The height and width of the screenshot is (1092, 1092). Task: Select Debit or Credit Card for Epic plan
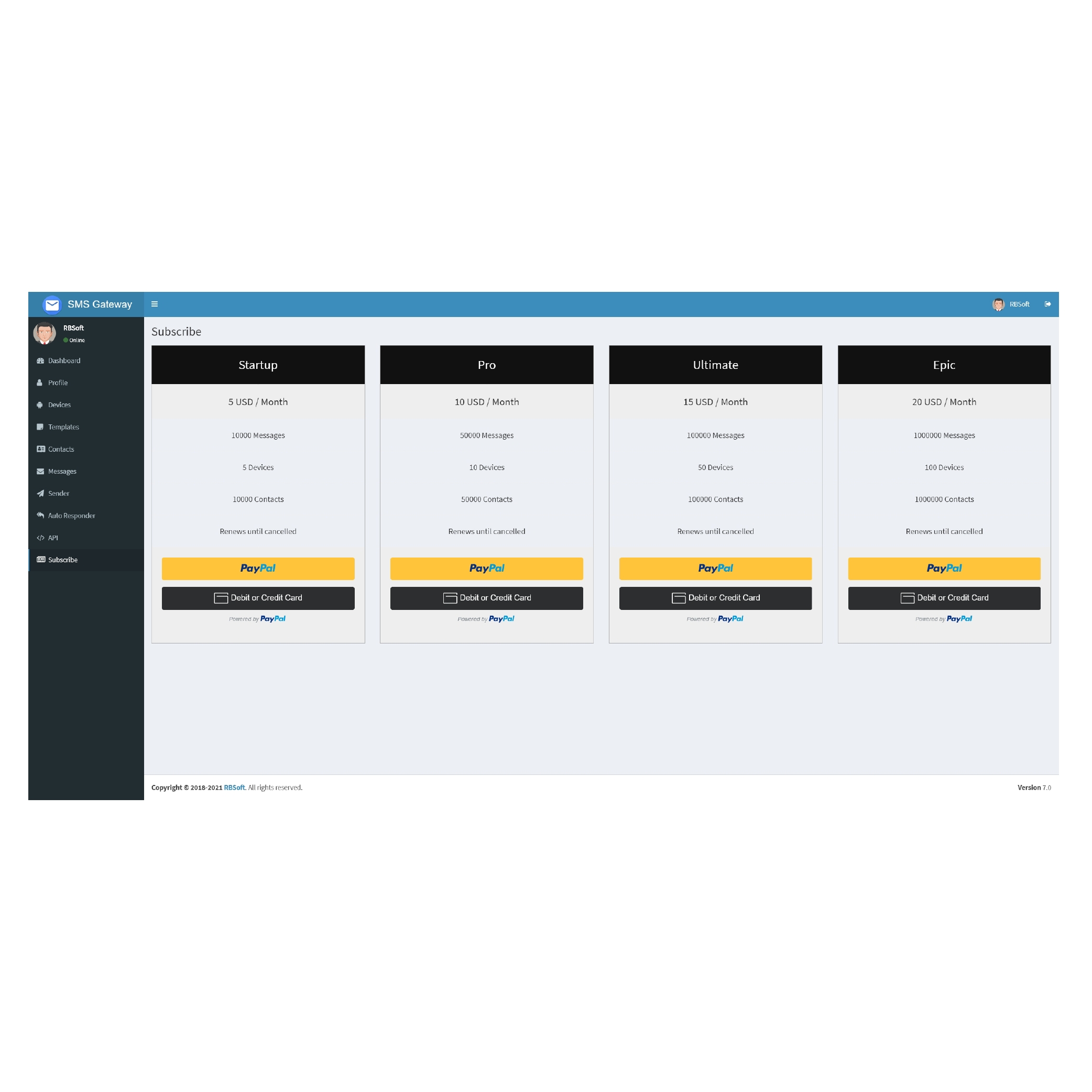point(944,597)
